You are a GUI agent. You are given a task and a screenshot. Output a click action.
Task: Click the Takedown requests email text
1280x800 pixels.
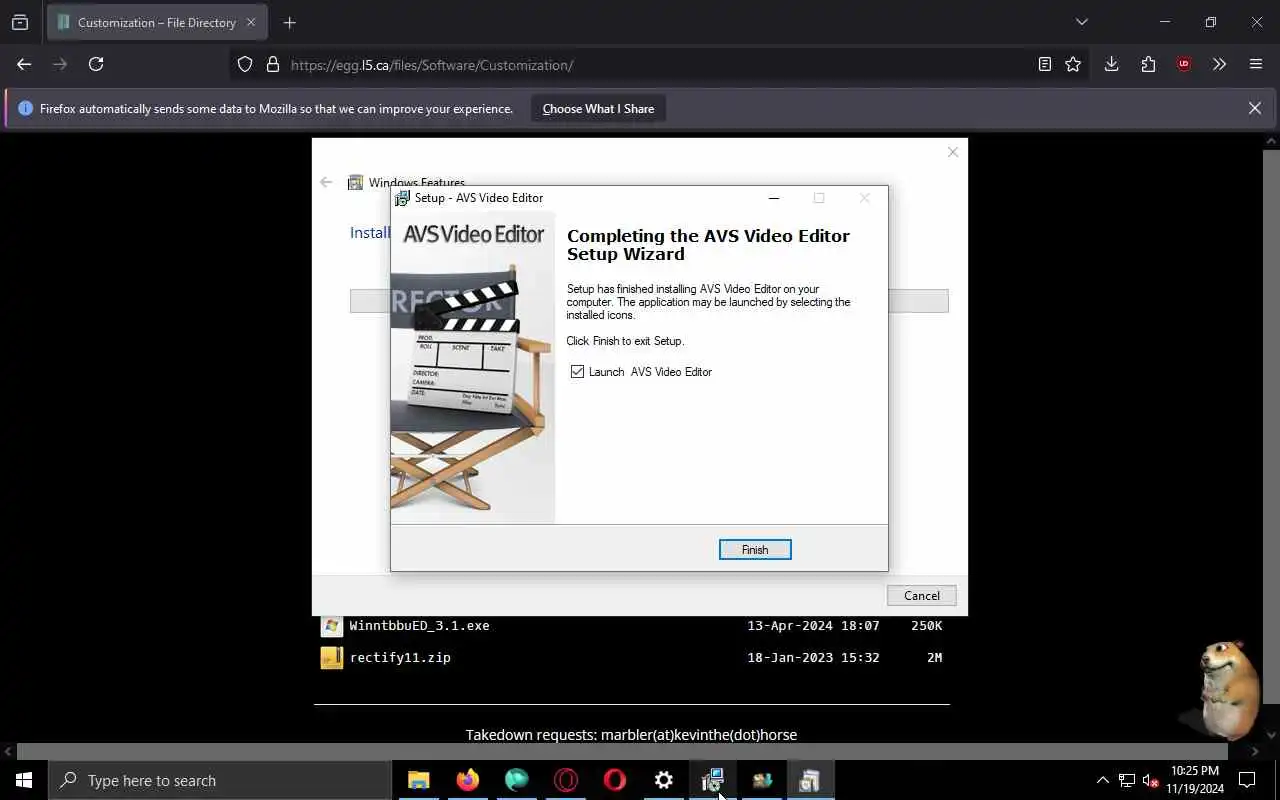(x=631, y=735)
